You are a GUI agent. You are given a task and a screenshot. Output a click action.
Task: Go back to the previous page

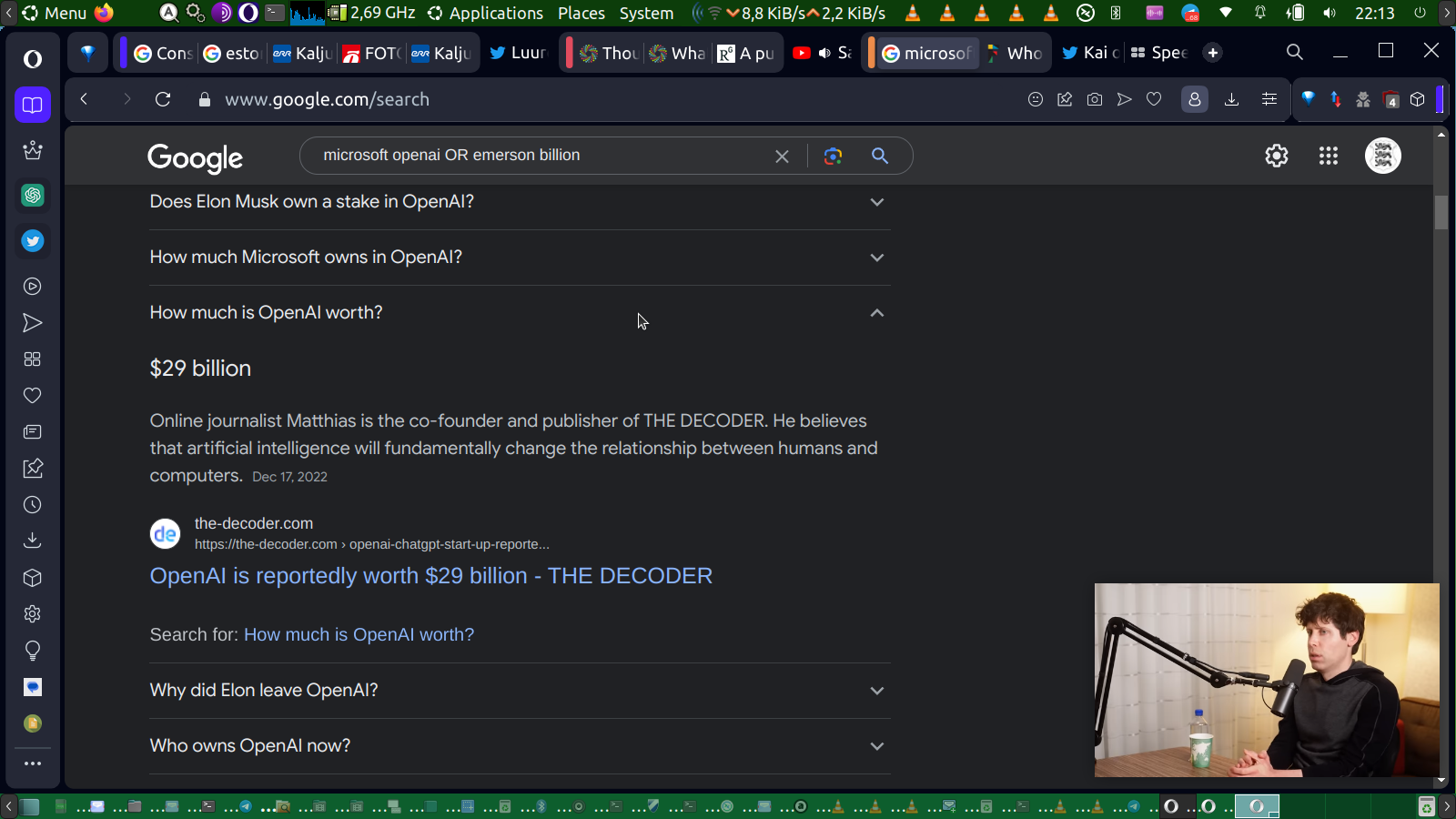tap(84, 99)
